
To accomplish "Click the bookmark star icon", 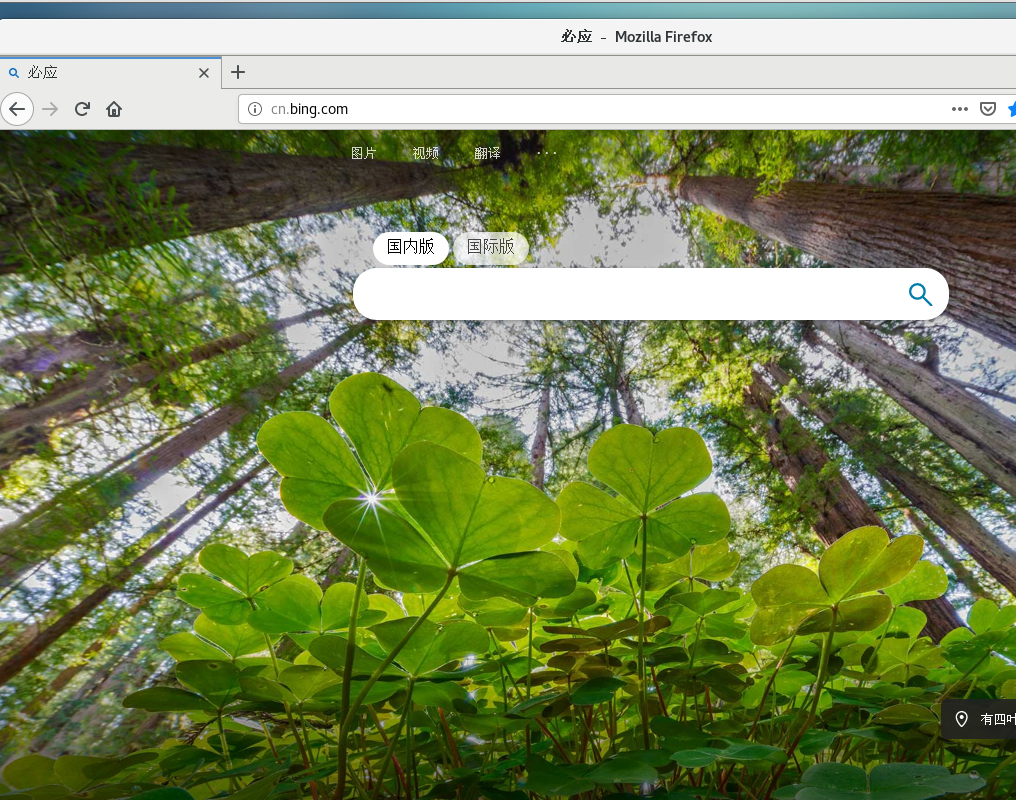I will coord(1012,109).
